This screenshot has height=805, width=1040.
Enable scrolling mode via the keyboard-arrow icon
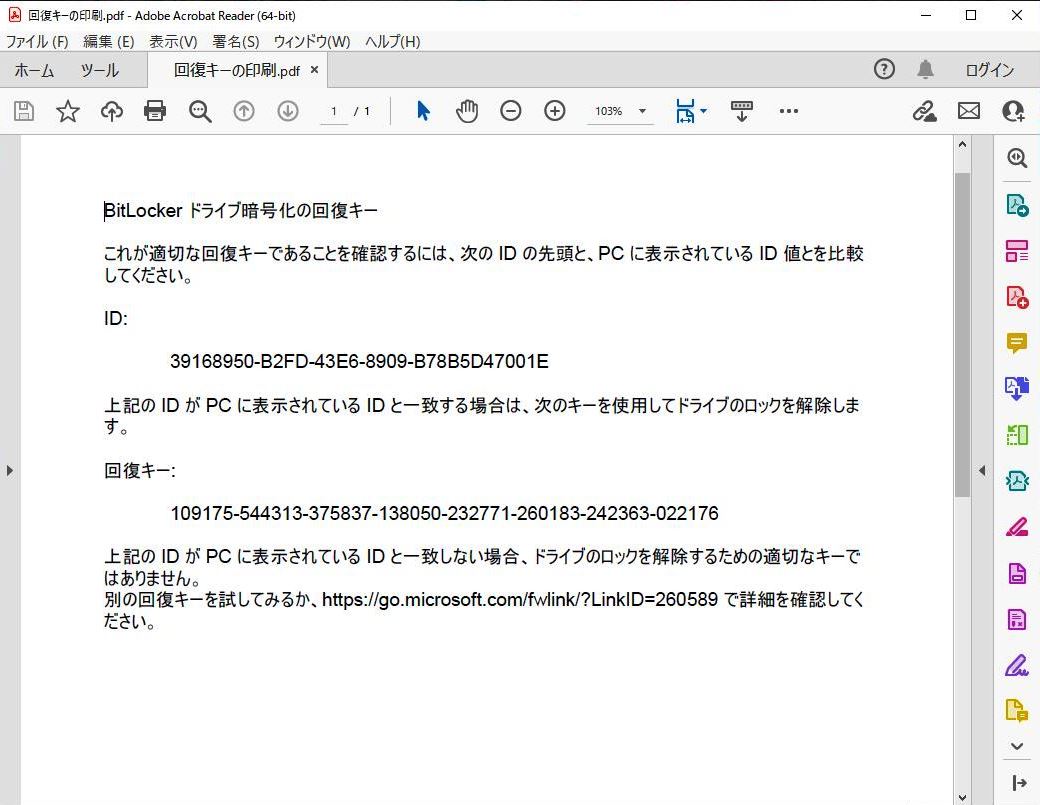(742, 111)
